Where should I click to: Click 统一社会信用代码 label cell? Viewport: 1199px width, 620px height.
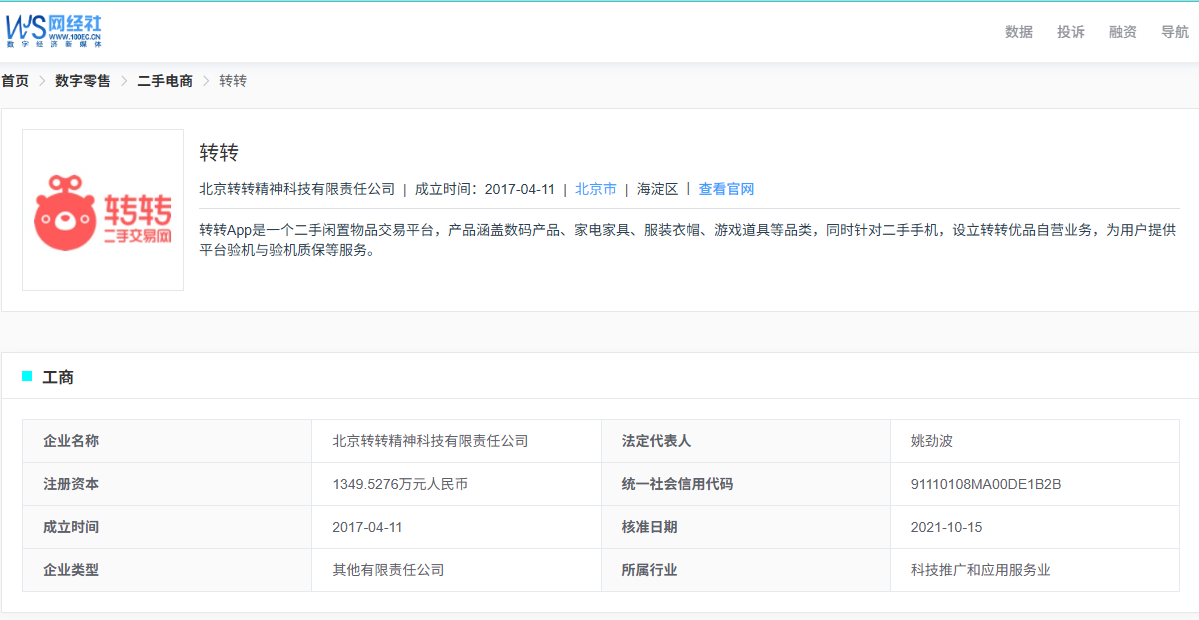point(746,484)
